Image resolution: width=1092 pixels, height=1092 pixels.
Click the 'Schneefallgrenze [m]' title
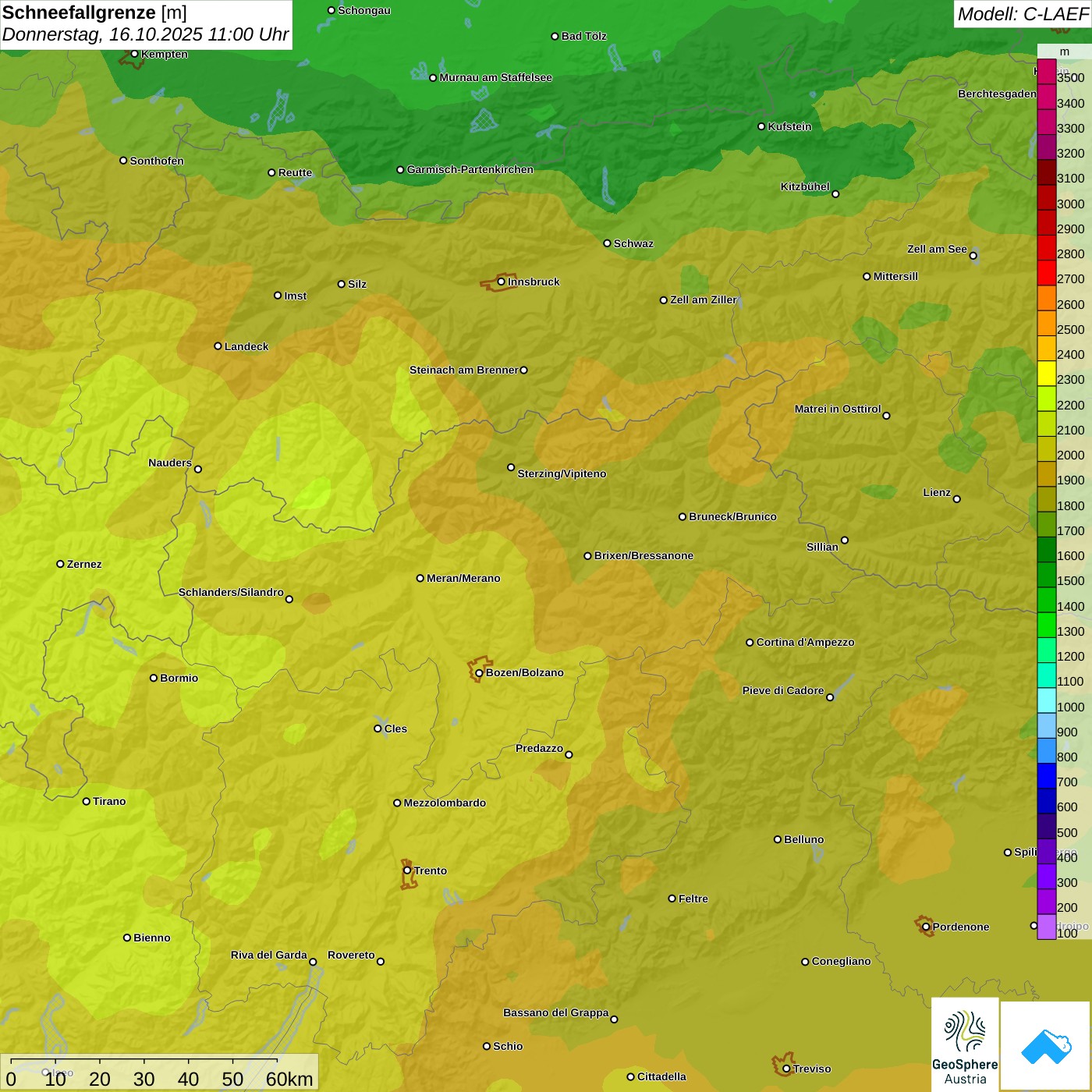pos(94,12)
